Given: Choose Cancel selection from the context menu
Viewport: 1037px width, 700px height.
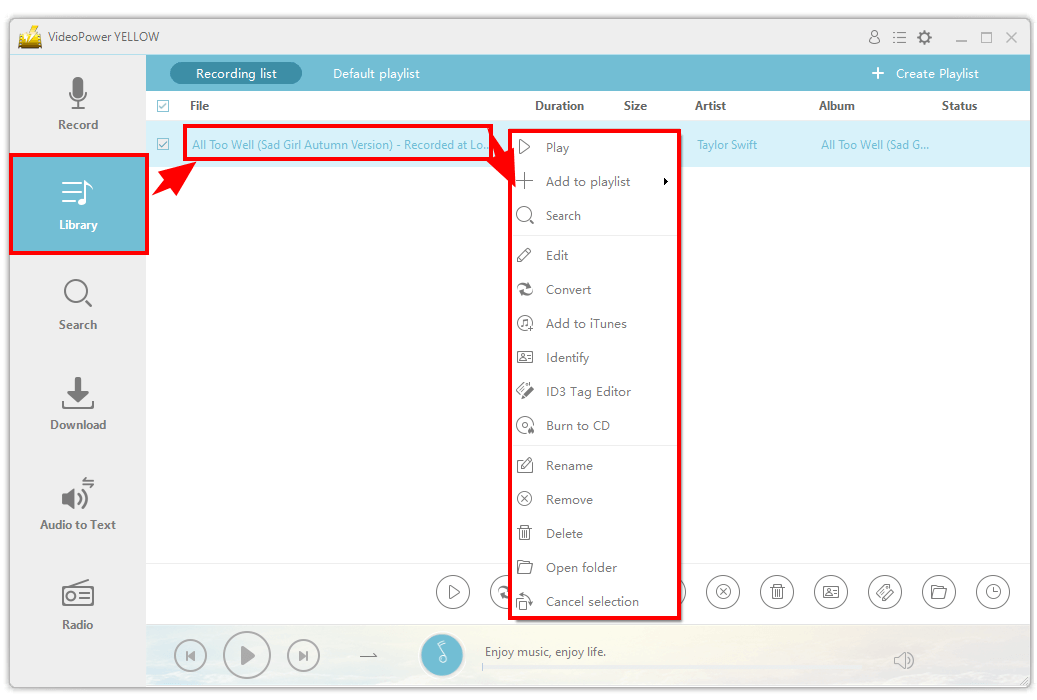Looking at the screenshot, I should click(595, 601).
